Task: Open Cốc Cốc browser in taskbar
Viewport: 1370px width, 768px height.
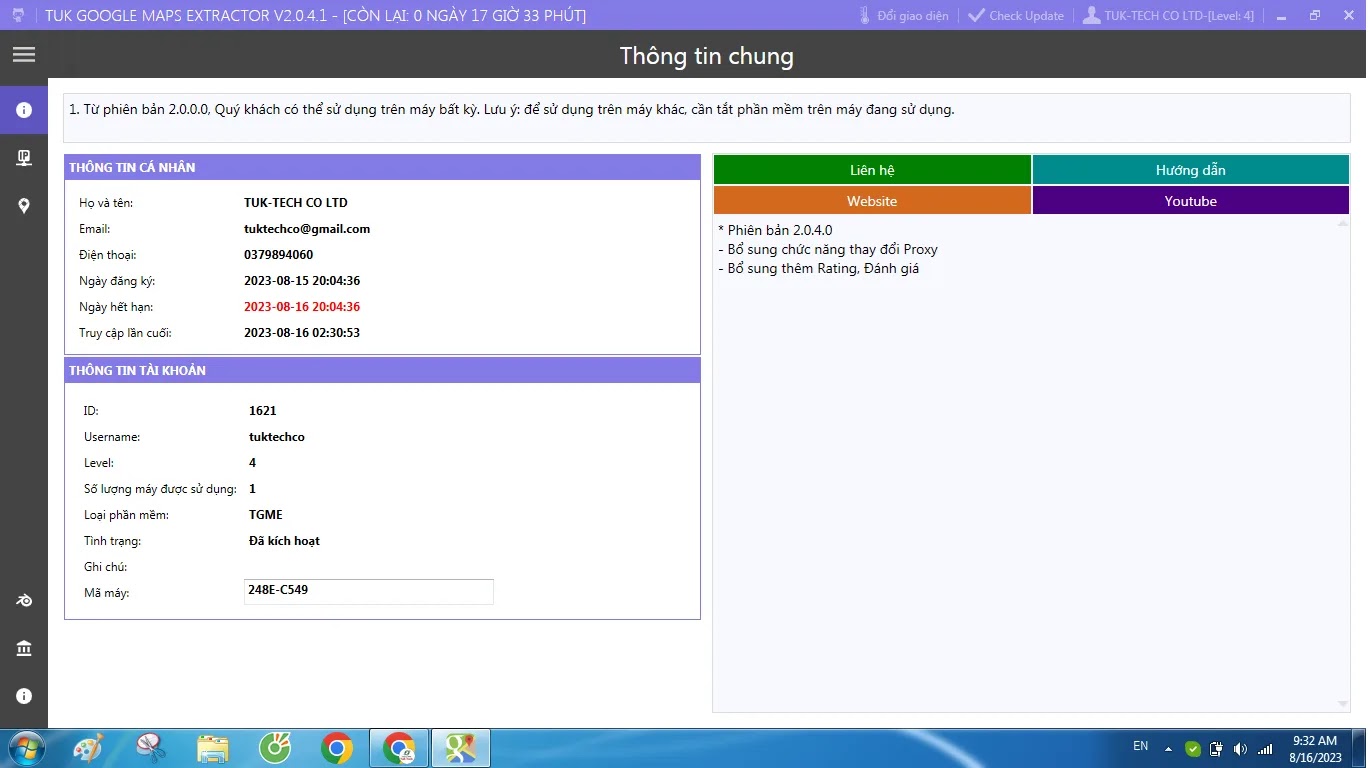Action: tap(274, 748)
